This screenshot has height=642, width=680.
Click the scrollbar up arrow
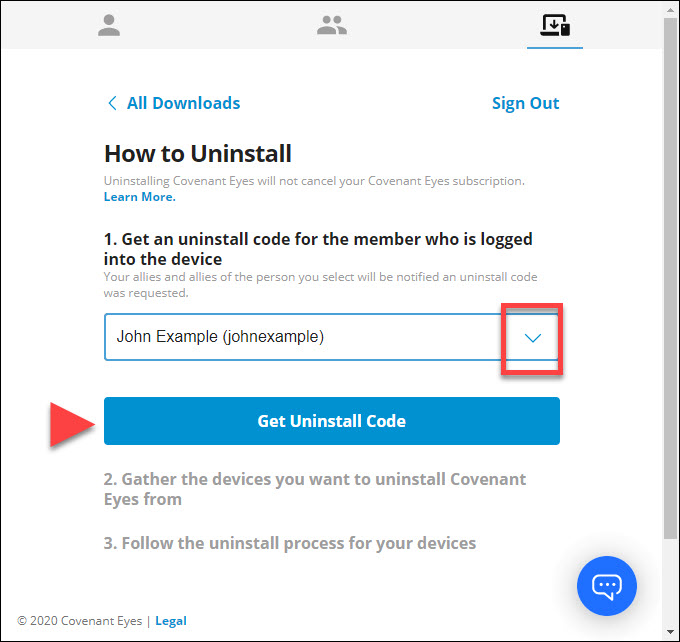click(670, 9)
